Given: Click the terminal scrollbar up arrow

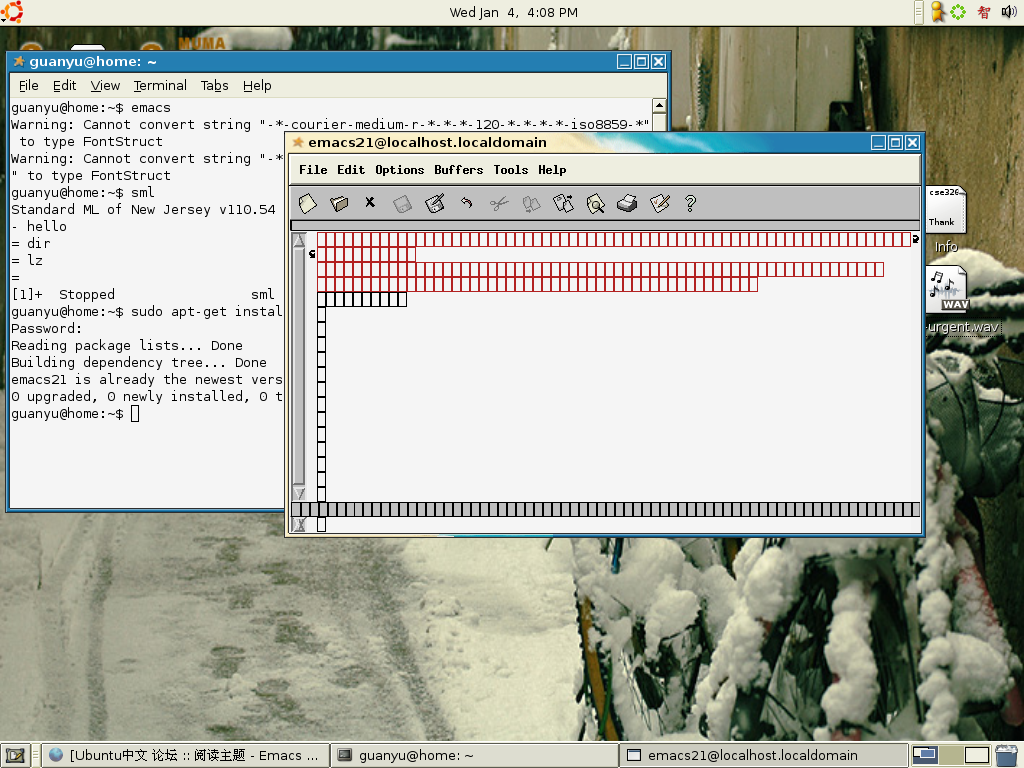Looking at the screenshot, I should tap(659, 106).
